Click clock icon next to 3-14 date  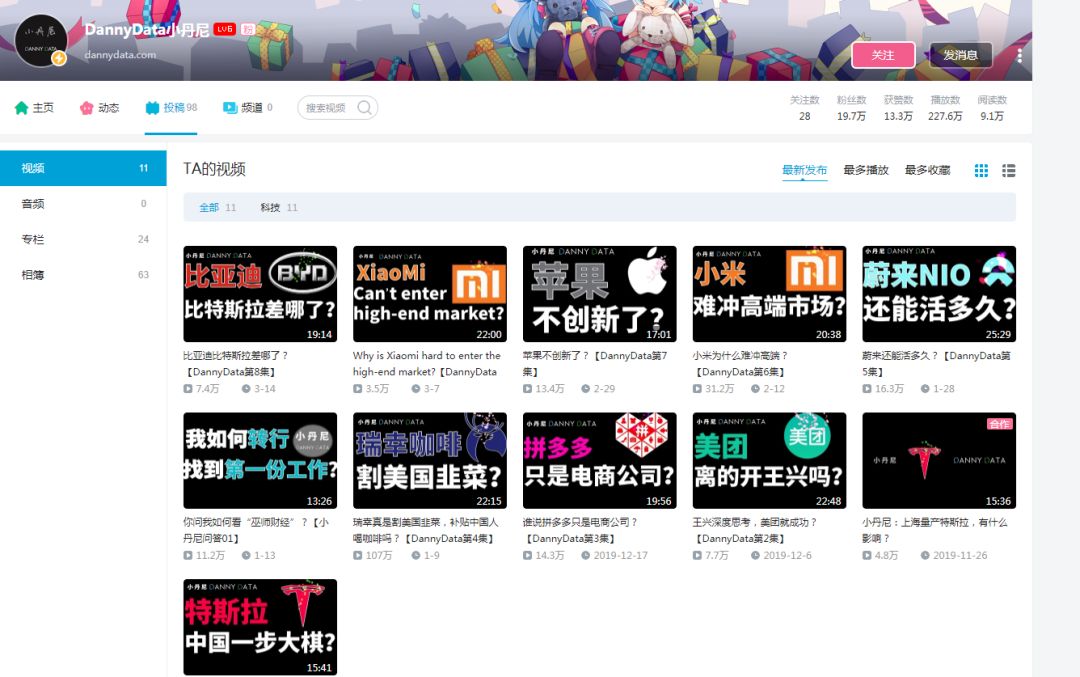(246, 388)
